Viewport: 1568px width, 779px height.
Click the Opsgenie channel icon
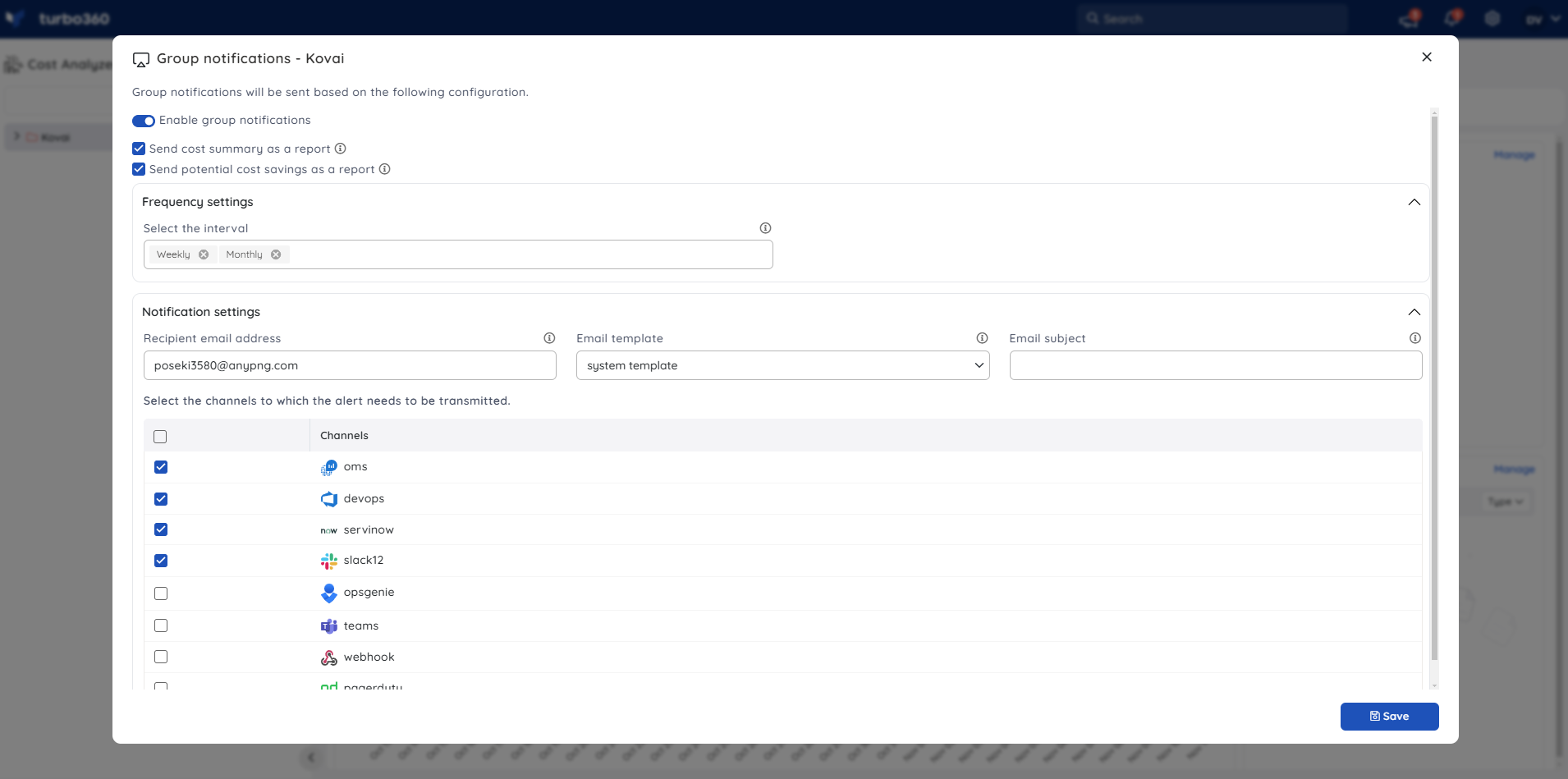(x=328, y=593)
